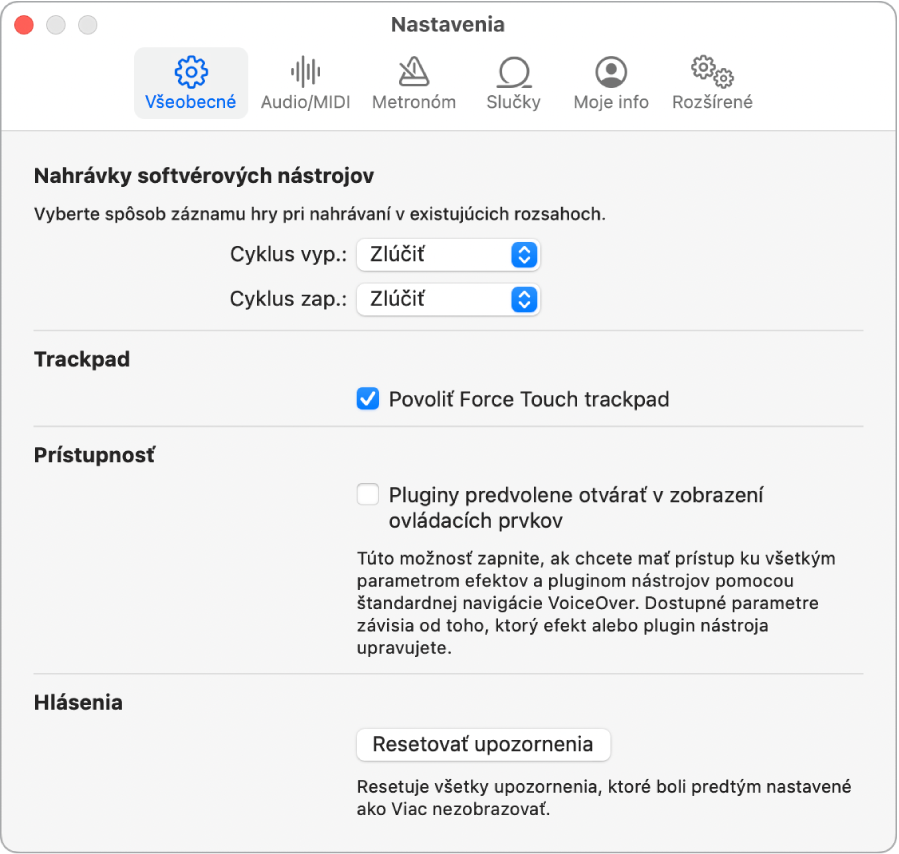The width and height of the screenshot is (899, 854).
Task: Open Rozšírené double-gear icon
Action: coord(712,72)
